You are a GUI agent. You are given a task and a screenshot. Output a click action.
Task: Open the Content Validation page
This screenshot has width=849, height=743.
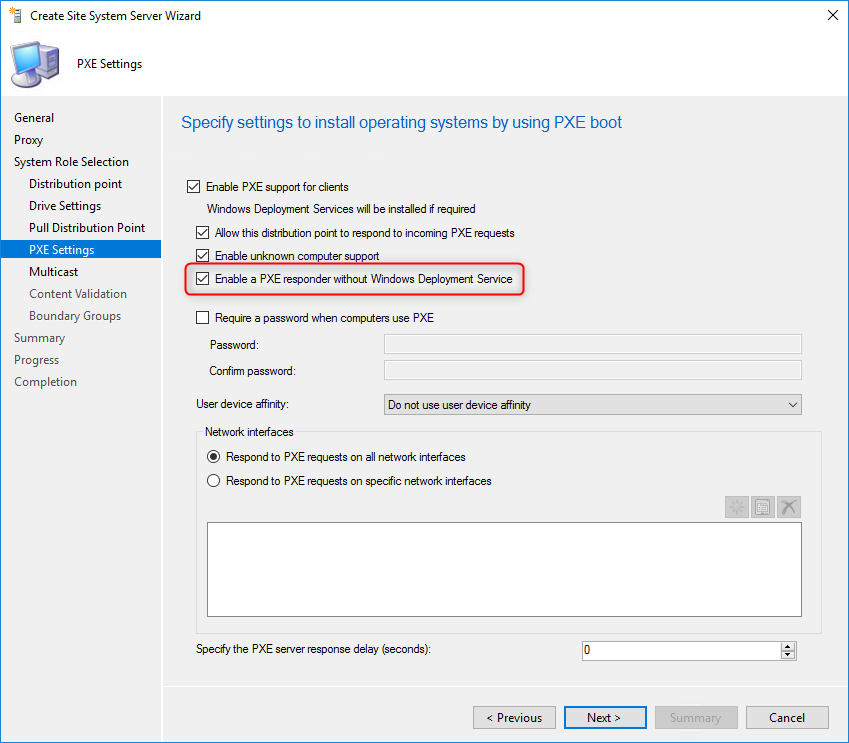click(78, 294)
